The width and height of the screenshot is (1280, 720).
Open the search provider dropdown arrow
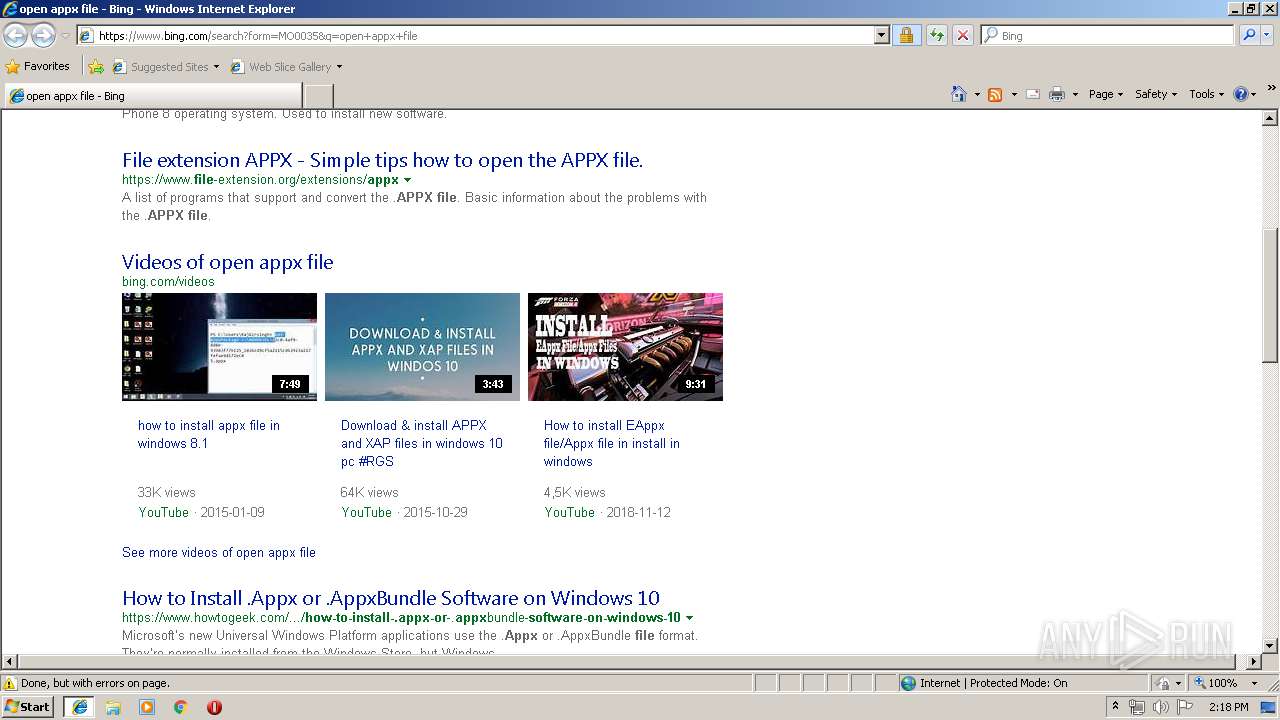coord(1267,35)
